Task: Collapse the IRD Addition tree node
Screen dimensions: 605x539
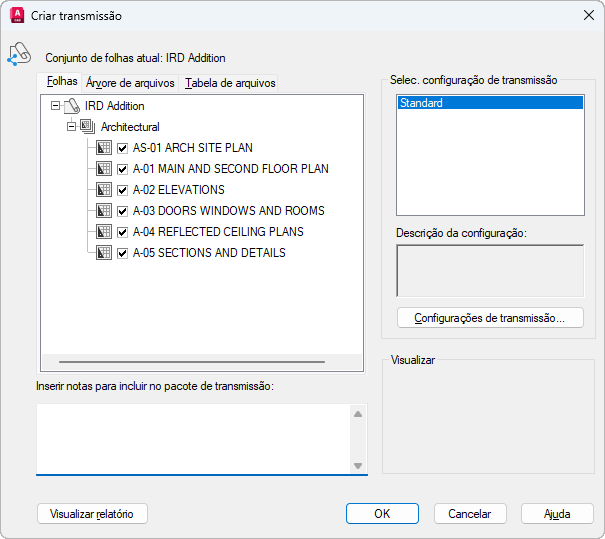Action: (55, 106)
